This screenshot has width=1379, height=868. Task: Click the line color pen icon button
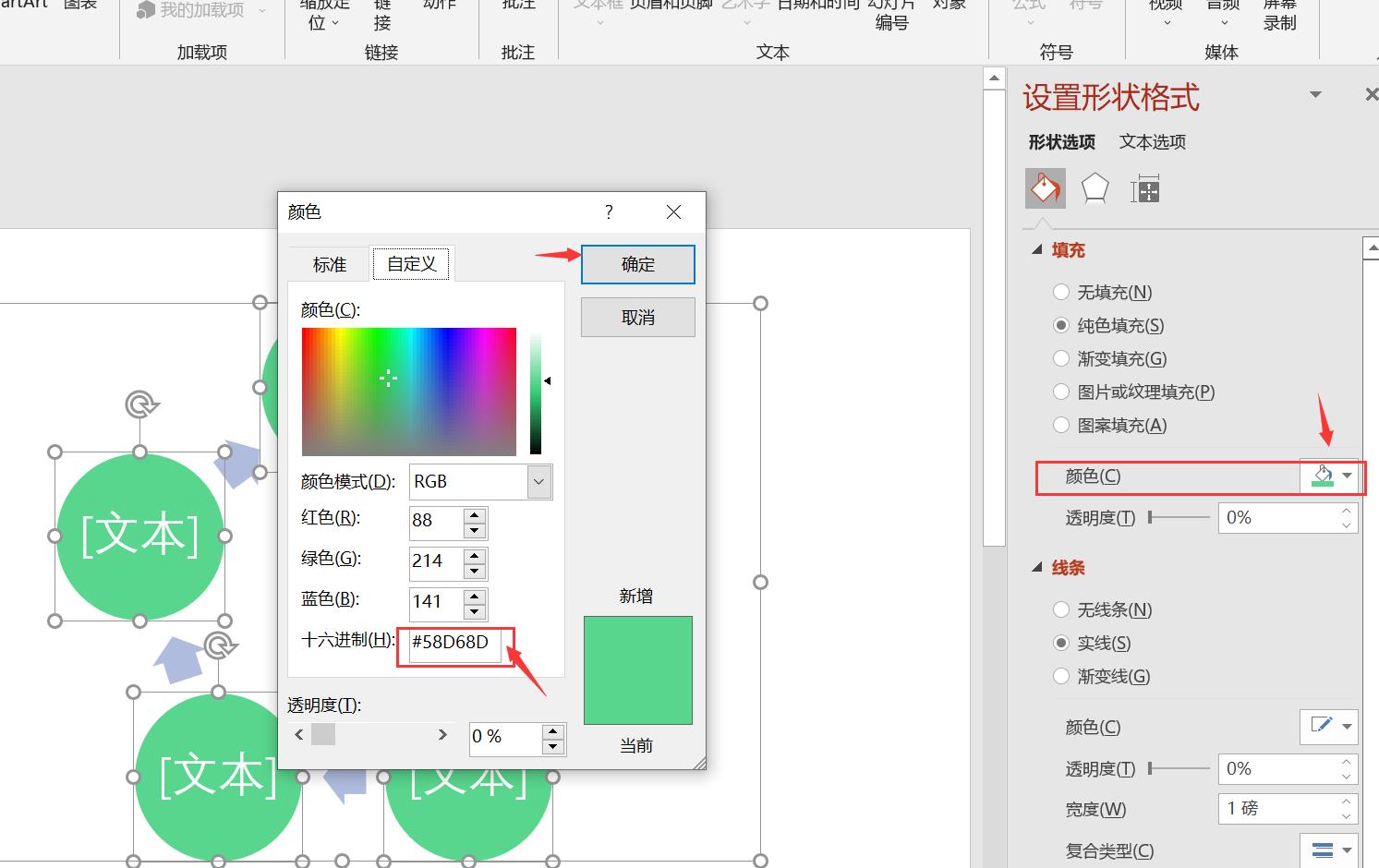pos(1322,726)
